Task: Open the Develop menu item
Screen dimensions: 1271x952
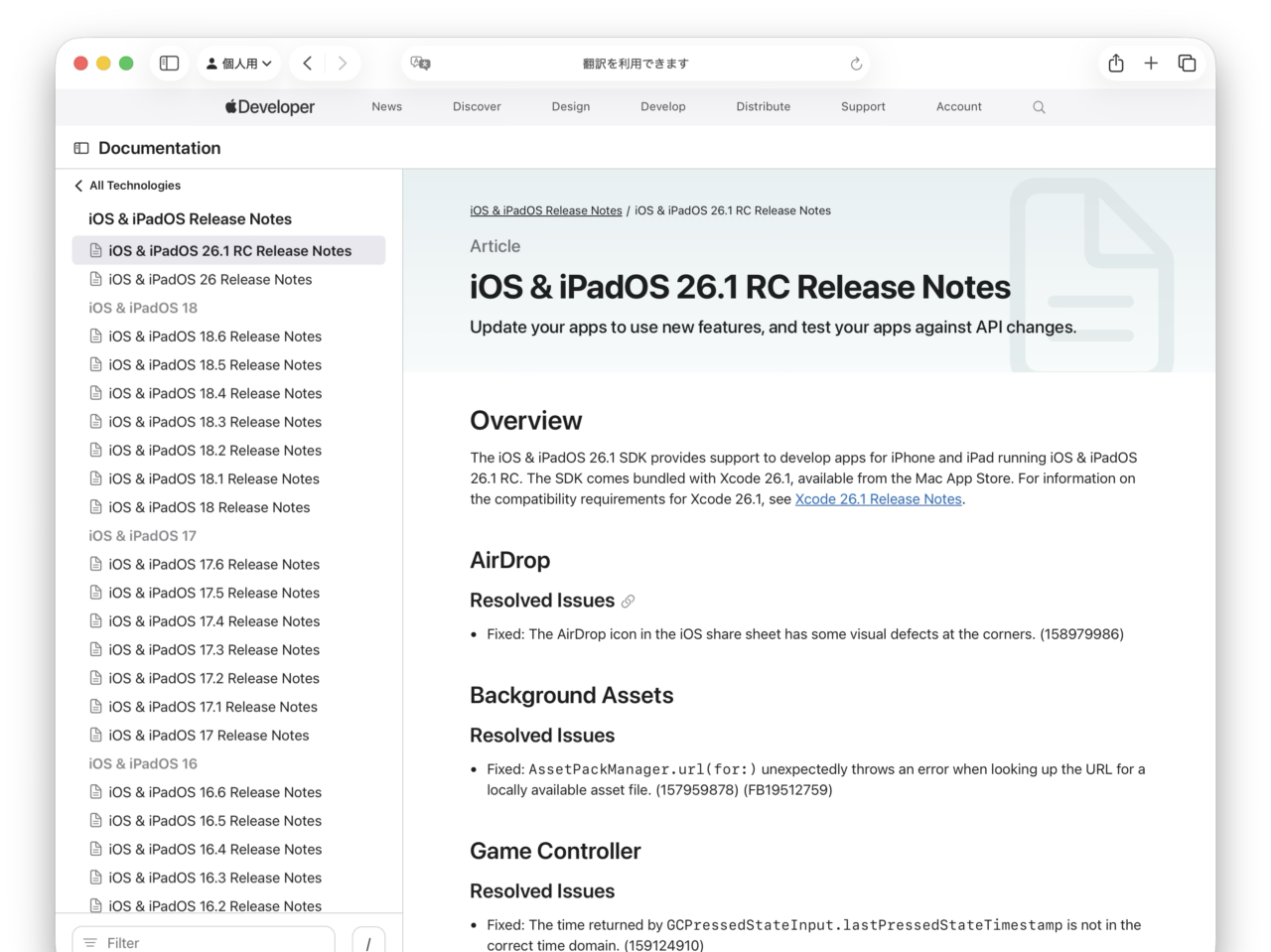Action: [663, 106]
